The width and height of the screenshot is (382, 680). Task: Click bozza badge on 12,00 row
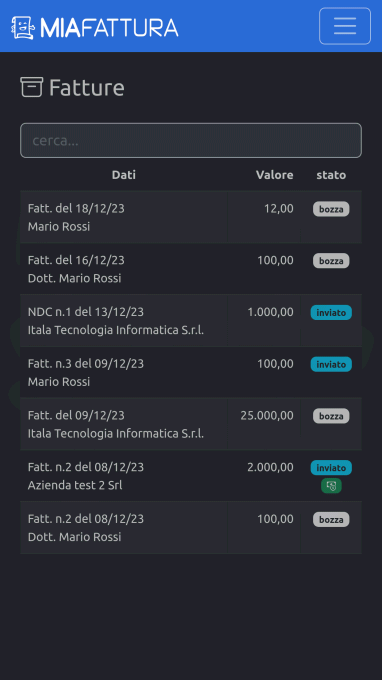pos(331,209)
